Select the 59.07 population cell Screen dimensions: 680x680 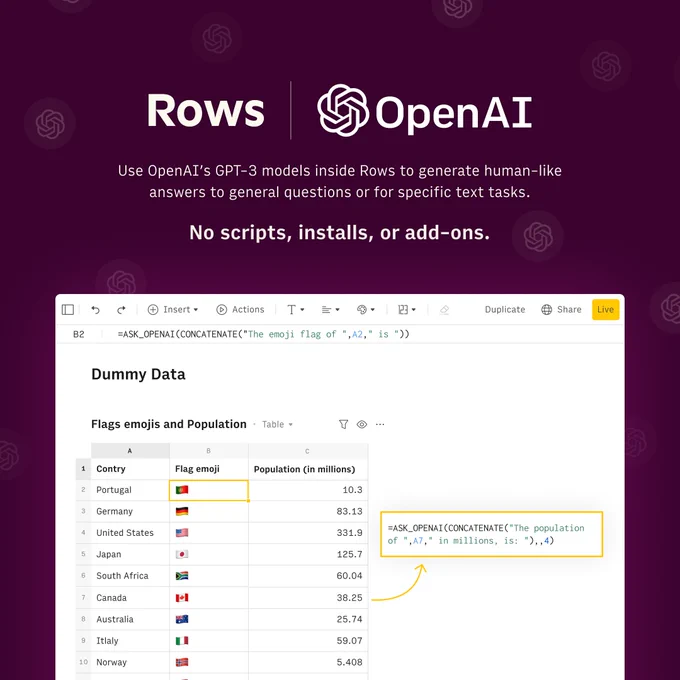click(308, 641)
